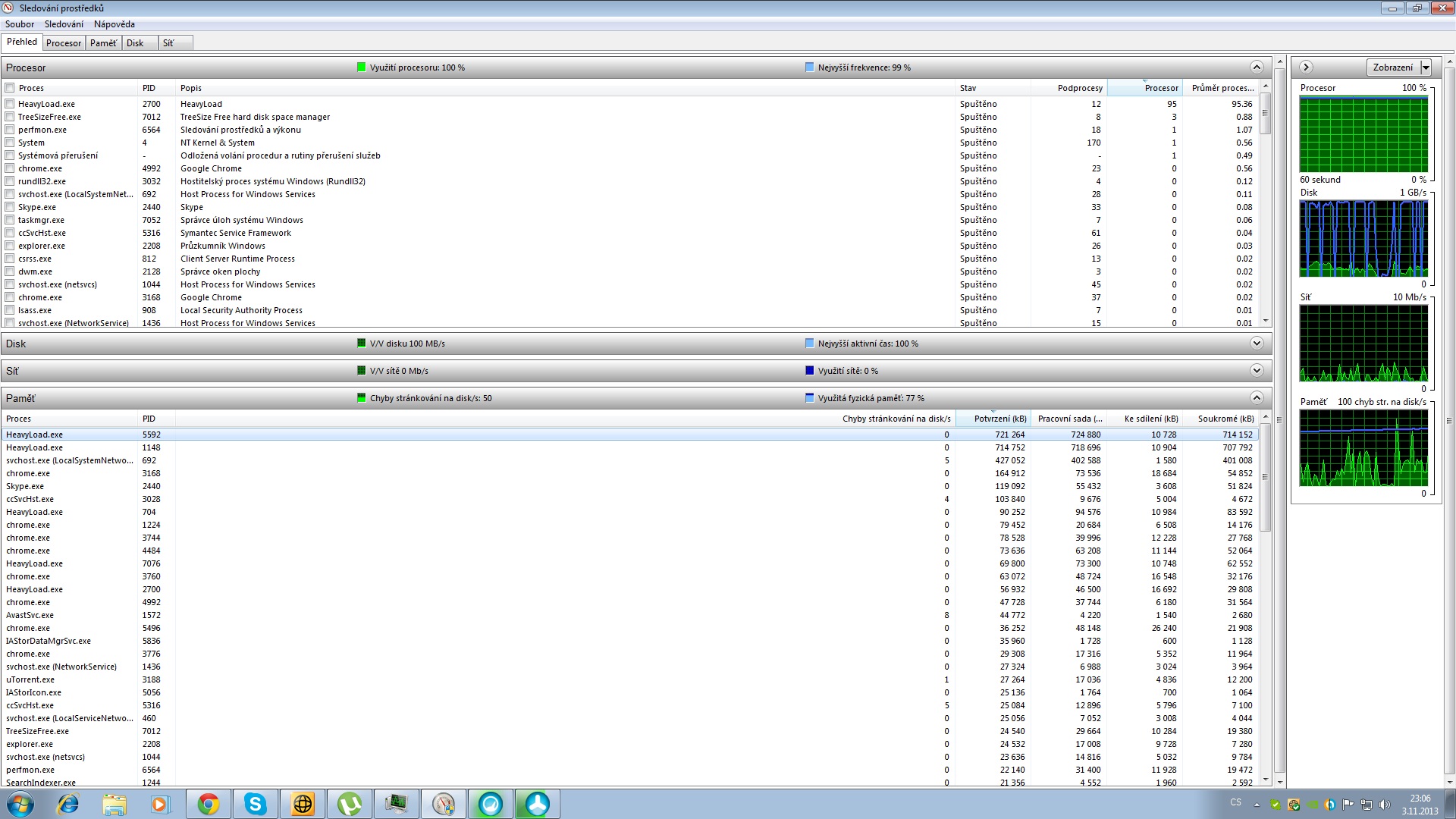Click the orange-blue circular tray icon

[x=1330, y=805]
